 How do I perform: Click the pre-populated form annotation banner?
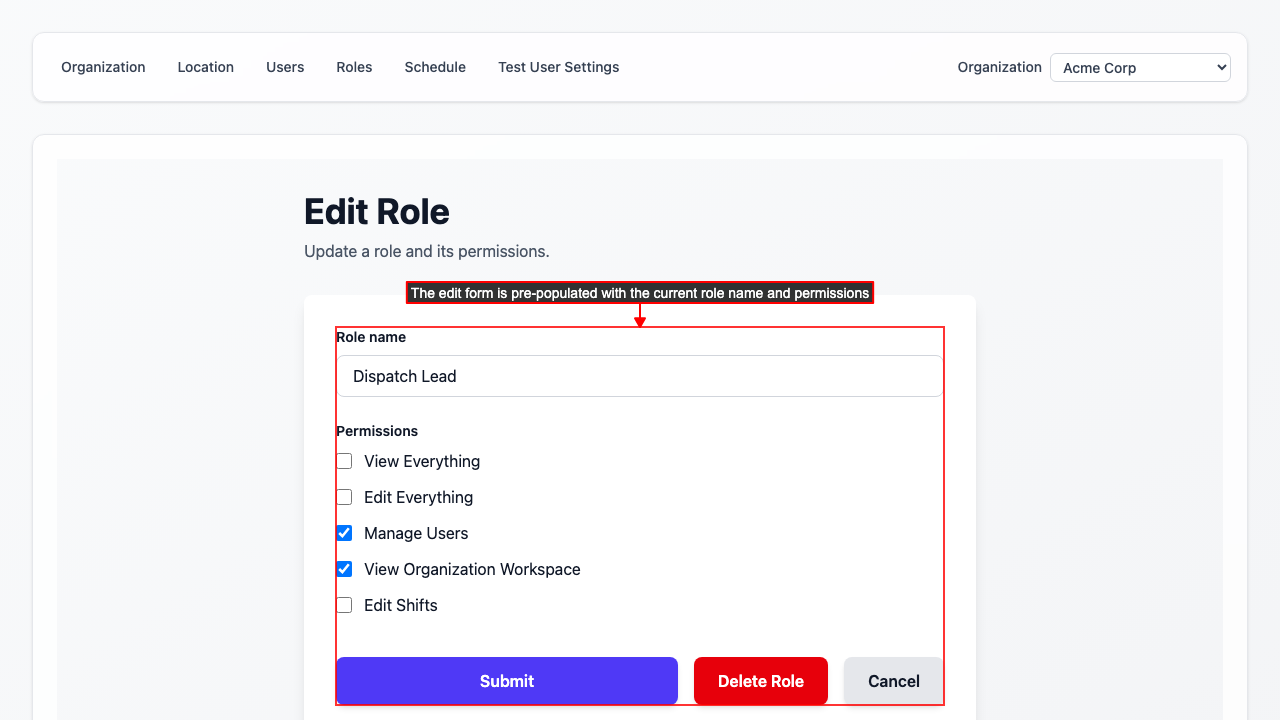(639, 293)
